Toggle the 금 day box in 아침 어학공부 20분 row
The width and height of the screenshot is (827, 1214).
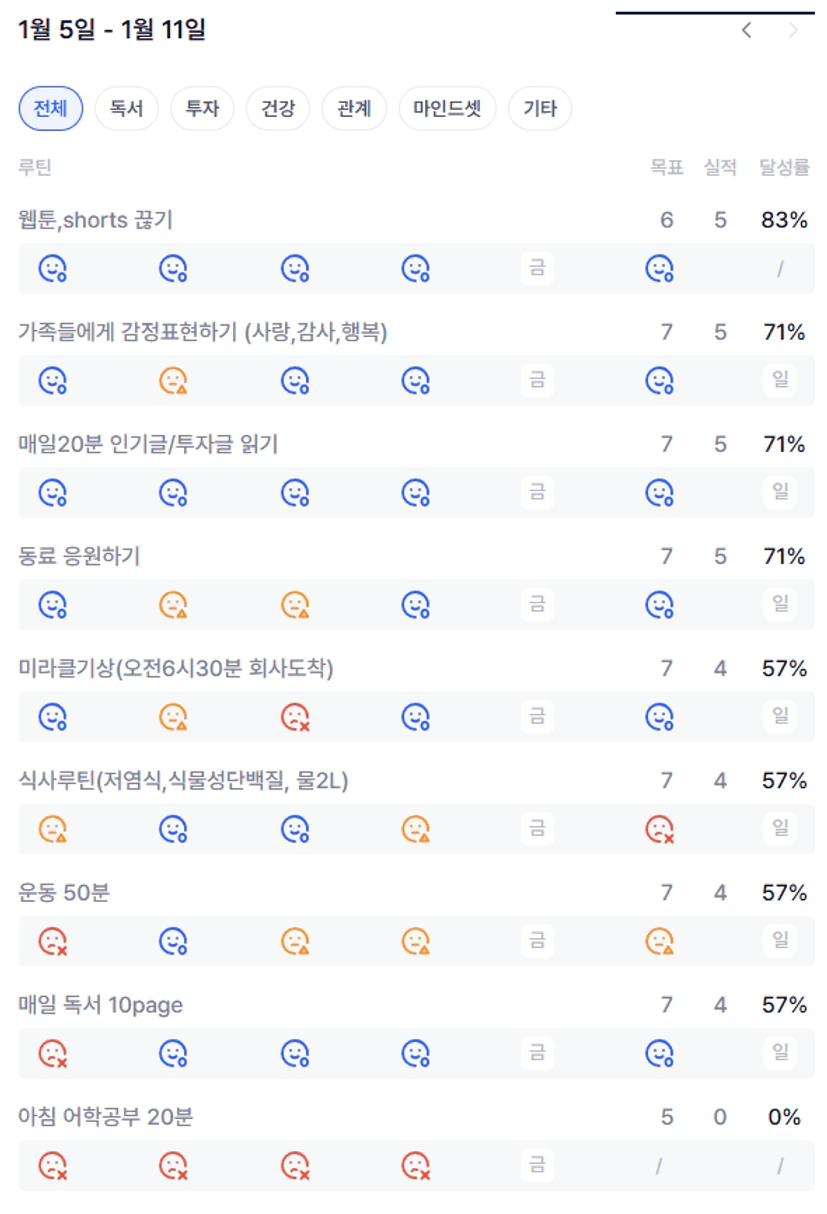point(537,1164)
